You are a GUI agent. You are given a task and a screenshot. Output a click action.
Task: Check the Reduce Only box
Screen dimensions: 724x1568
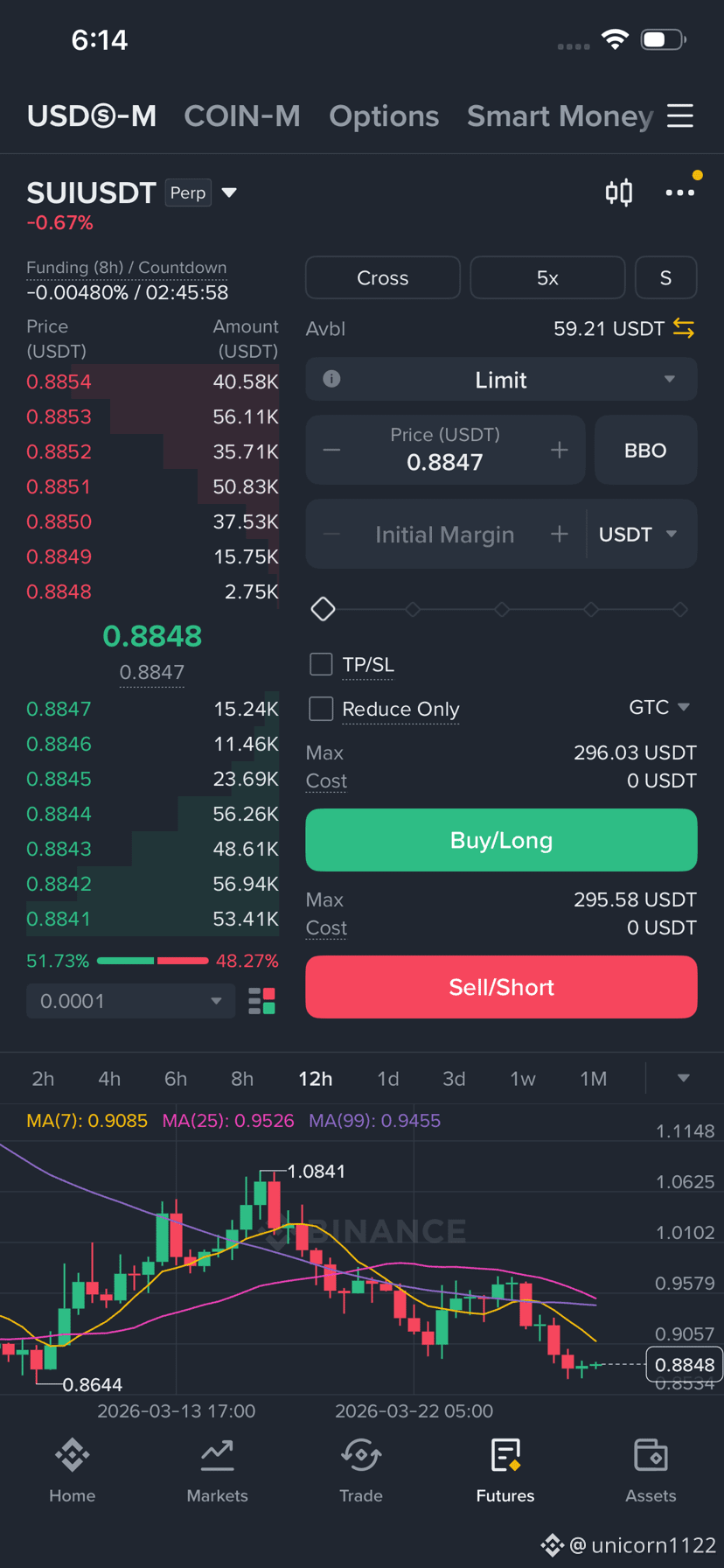click(x=321, y=709)
